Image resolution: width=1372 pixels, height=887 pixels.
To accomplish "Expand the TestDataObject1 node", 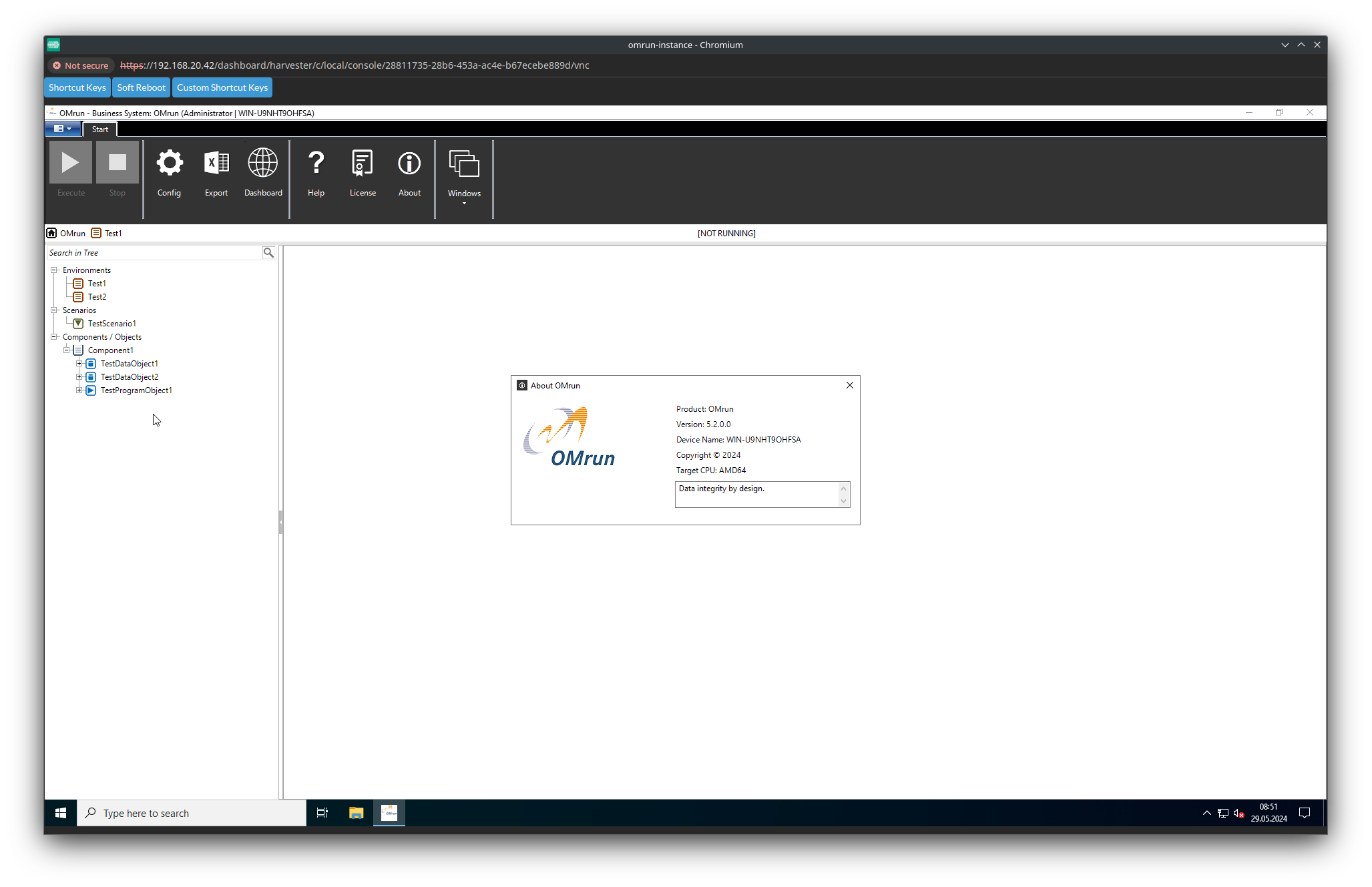I will click(x=79, y=364).
